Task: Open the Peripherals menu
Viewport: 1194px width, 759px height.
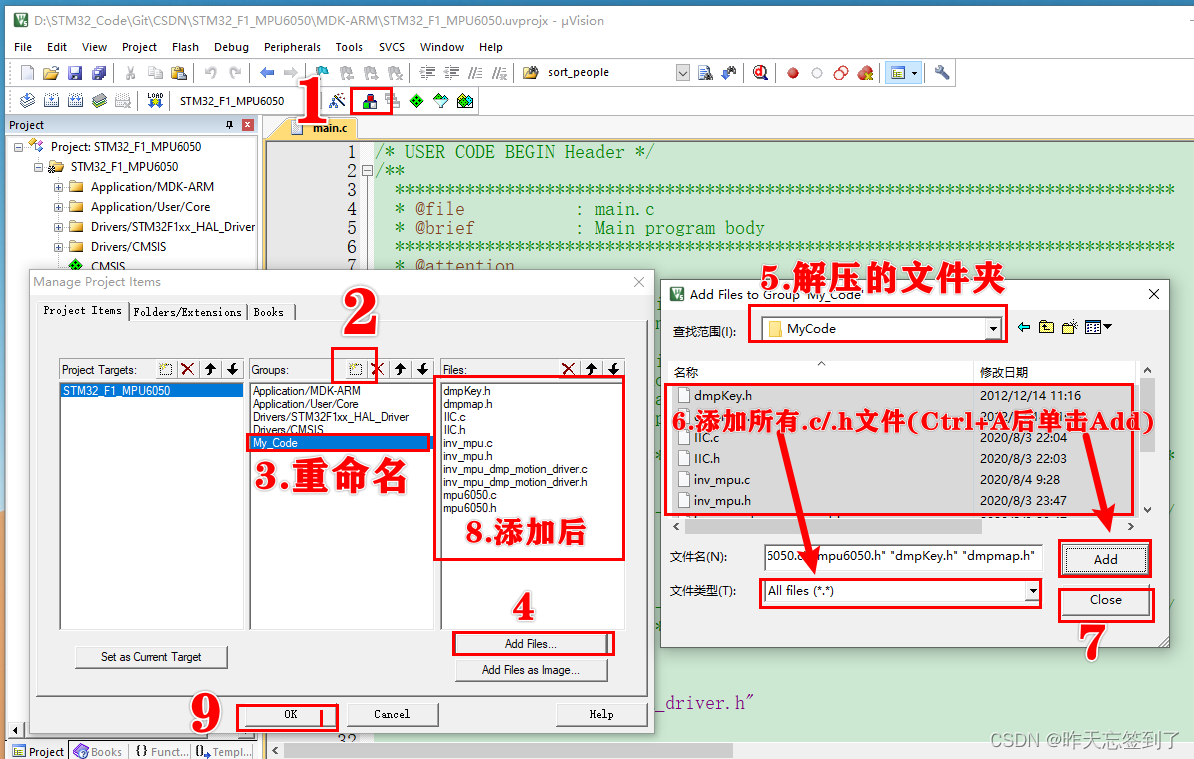Action: (x=292, y=47)
